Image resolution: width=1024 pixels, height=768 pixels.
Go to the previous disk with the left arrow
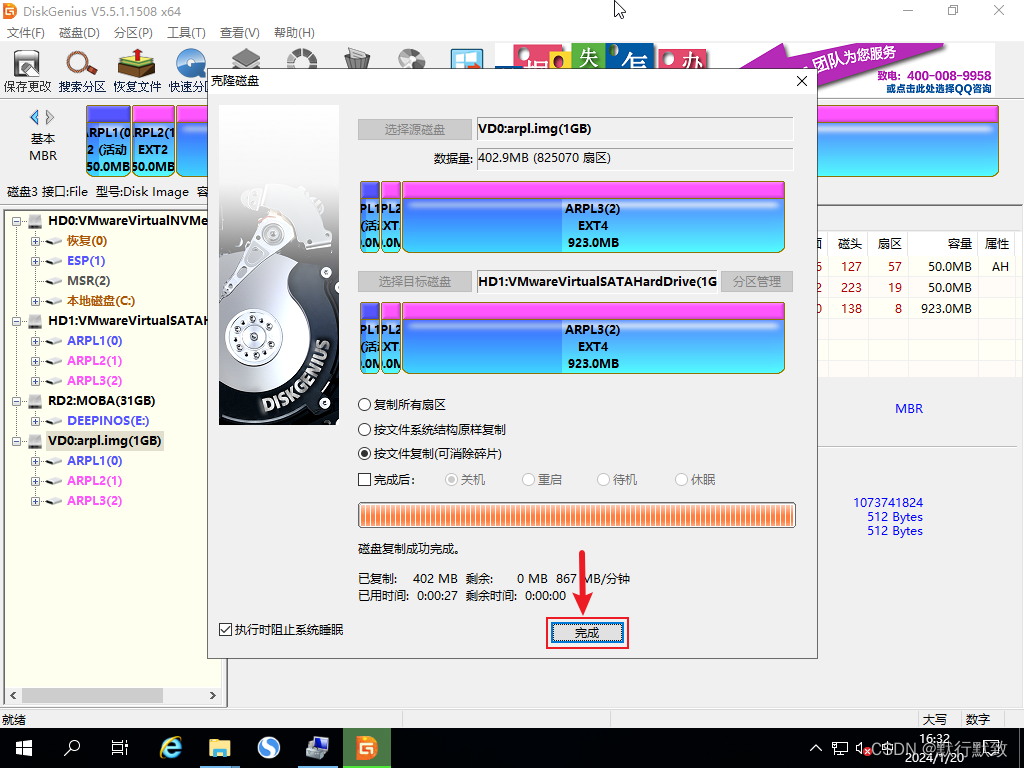[34, 118]
